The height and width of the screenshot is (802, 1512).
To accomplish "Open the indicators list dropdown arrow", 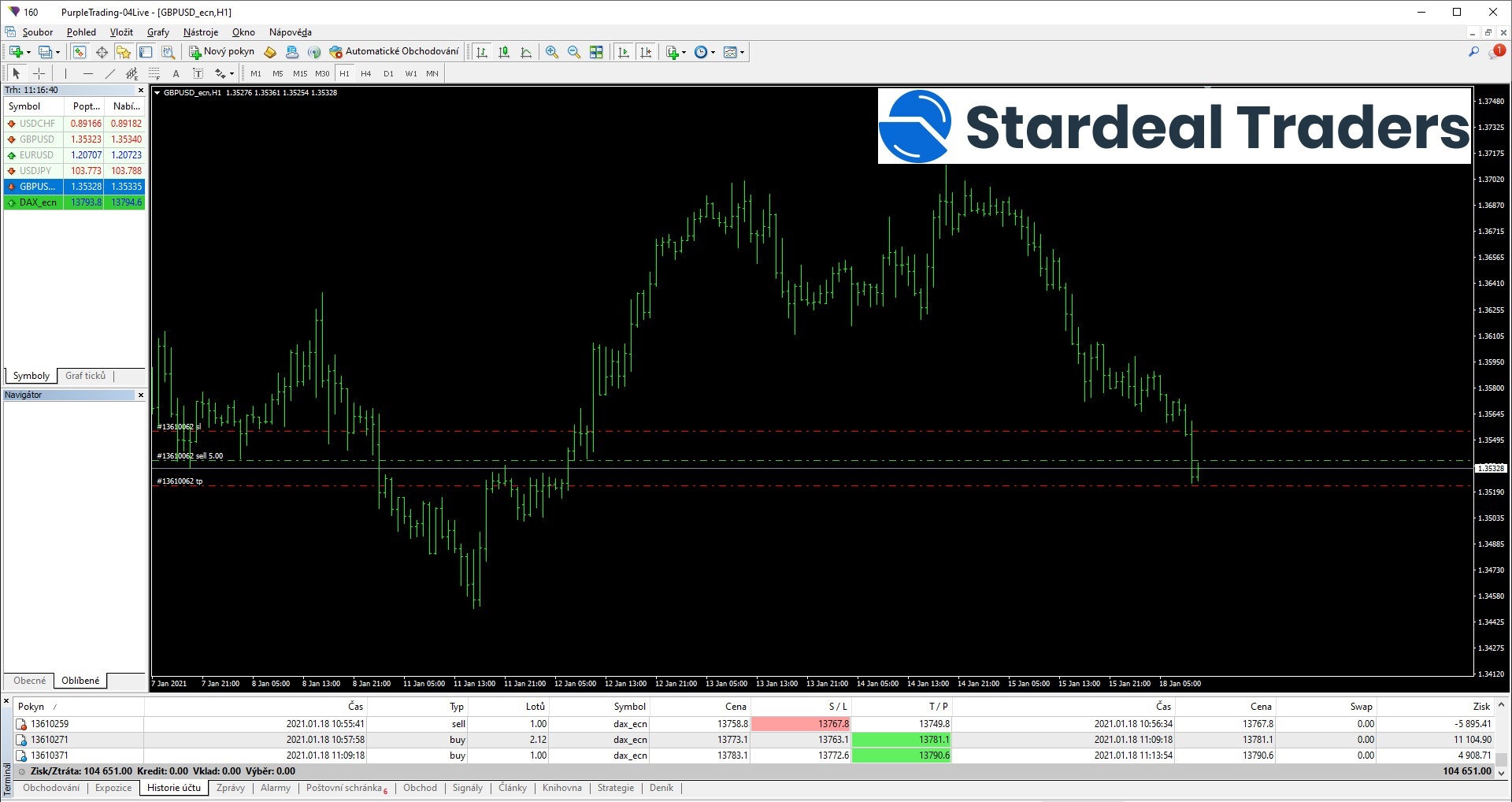I will coord(684,52).
